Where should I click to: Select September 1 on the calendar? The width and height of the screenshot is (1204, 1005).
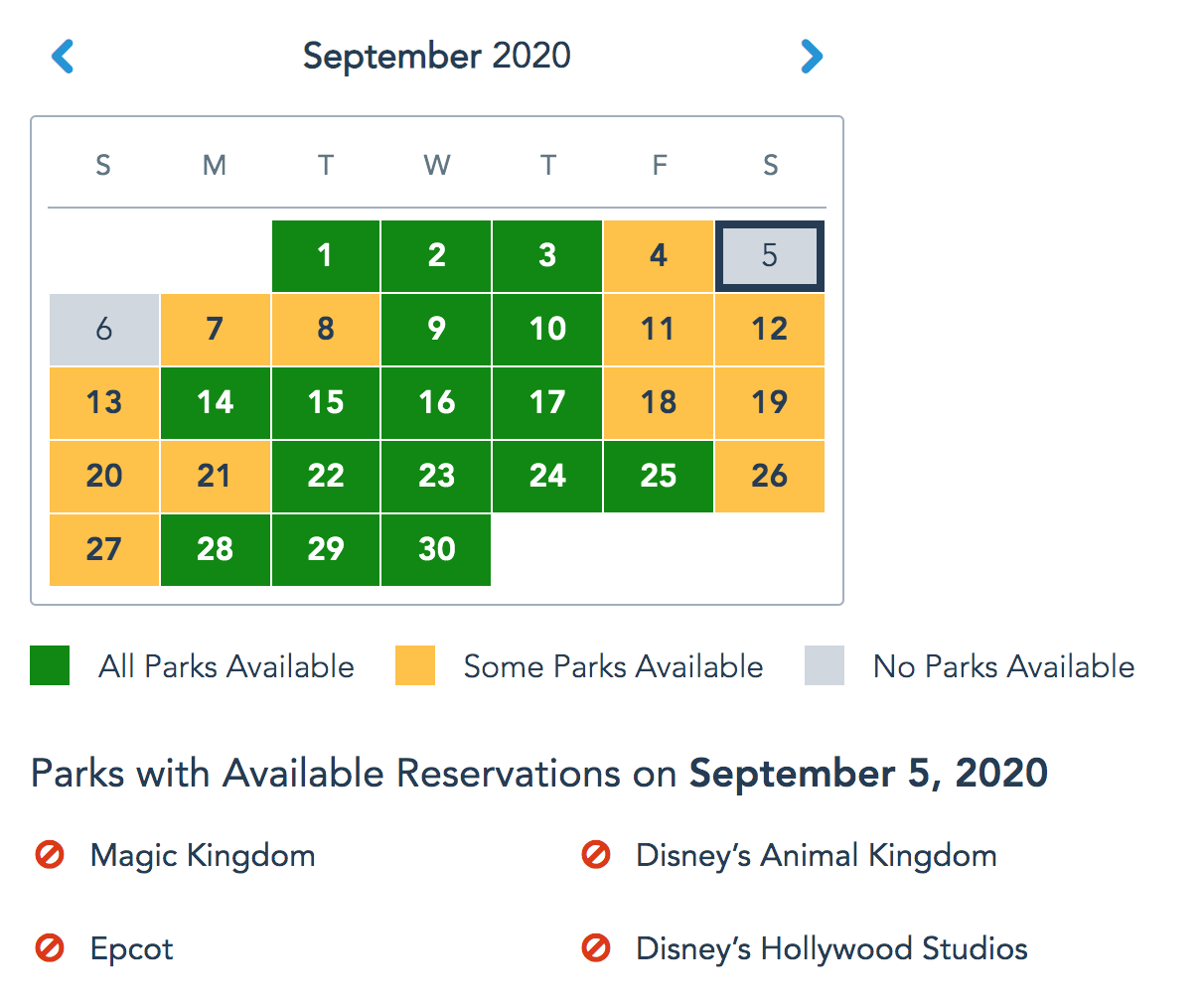(325, 256)
